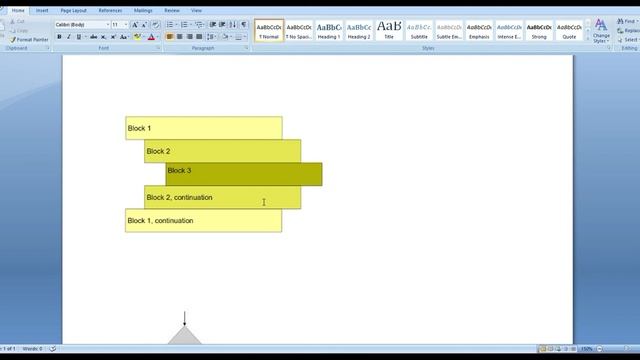Open the Review ribbon tab
640x360 pixels.
tap(172, 11)
